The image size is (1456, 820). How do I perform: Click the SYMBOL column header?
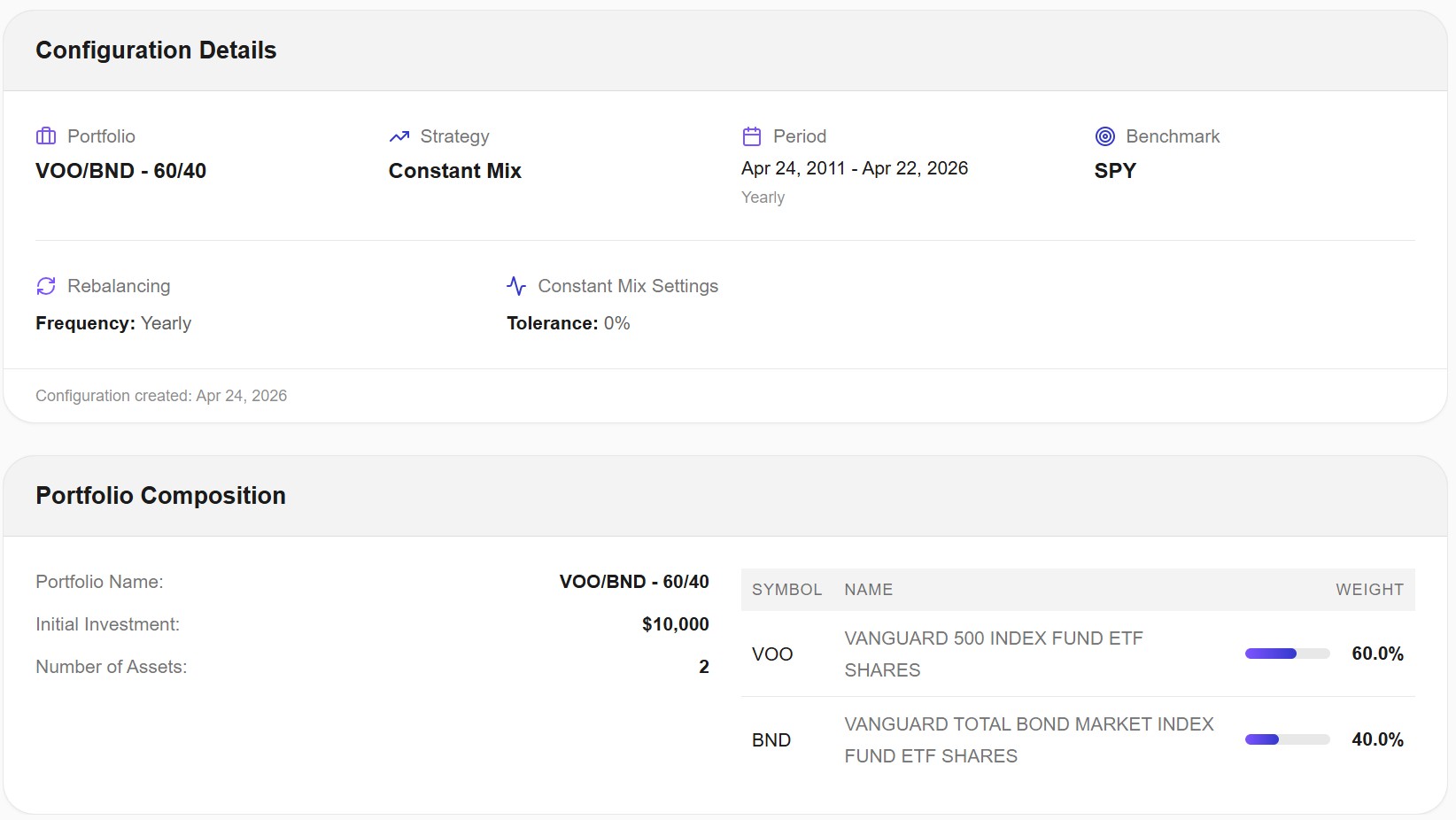786,590
